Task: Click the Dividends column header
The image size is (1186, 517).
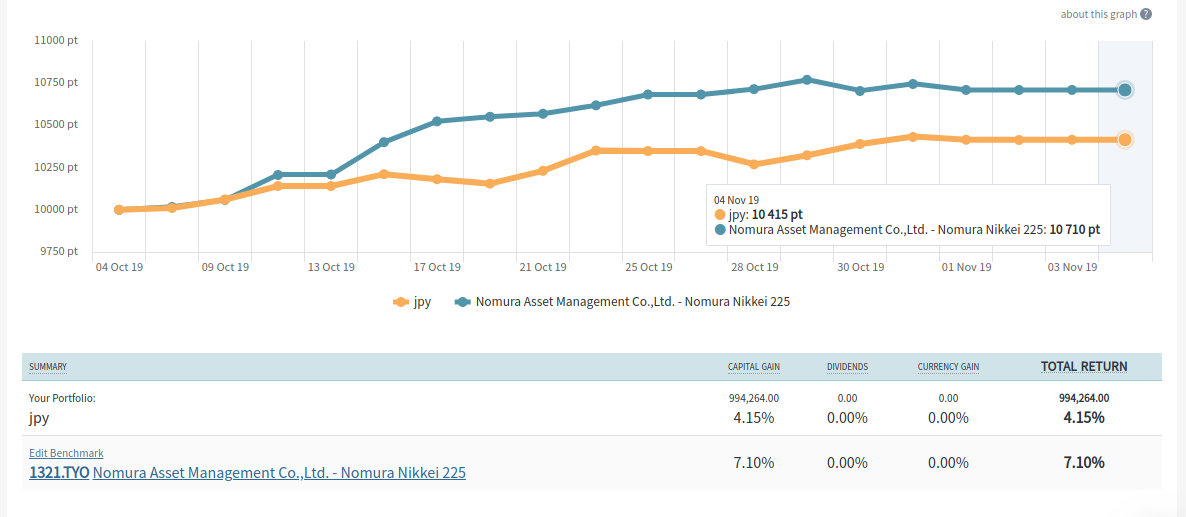Action: pos(847,367)
